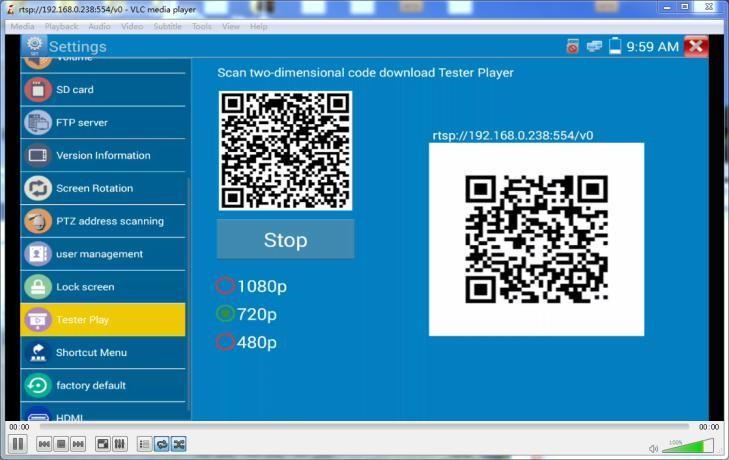Toggle VLC loop mode

click(x=162, y=444)
